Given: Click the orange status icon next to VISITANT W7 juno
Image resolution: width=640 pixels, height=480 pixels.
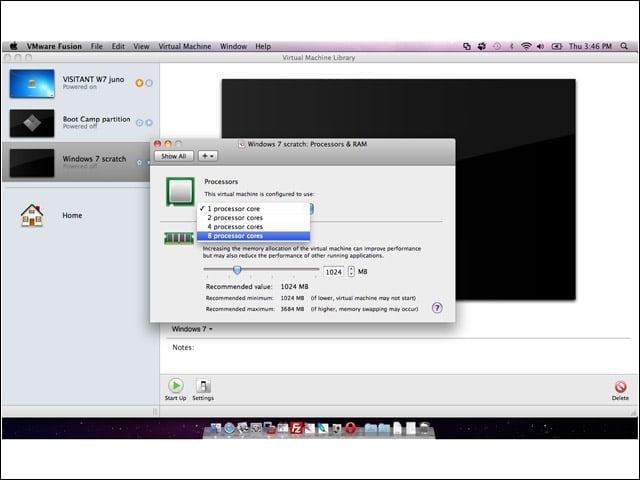Looking at the screenshot, I should (139, 83).
